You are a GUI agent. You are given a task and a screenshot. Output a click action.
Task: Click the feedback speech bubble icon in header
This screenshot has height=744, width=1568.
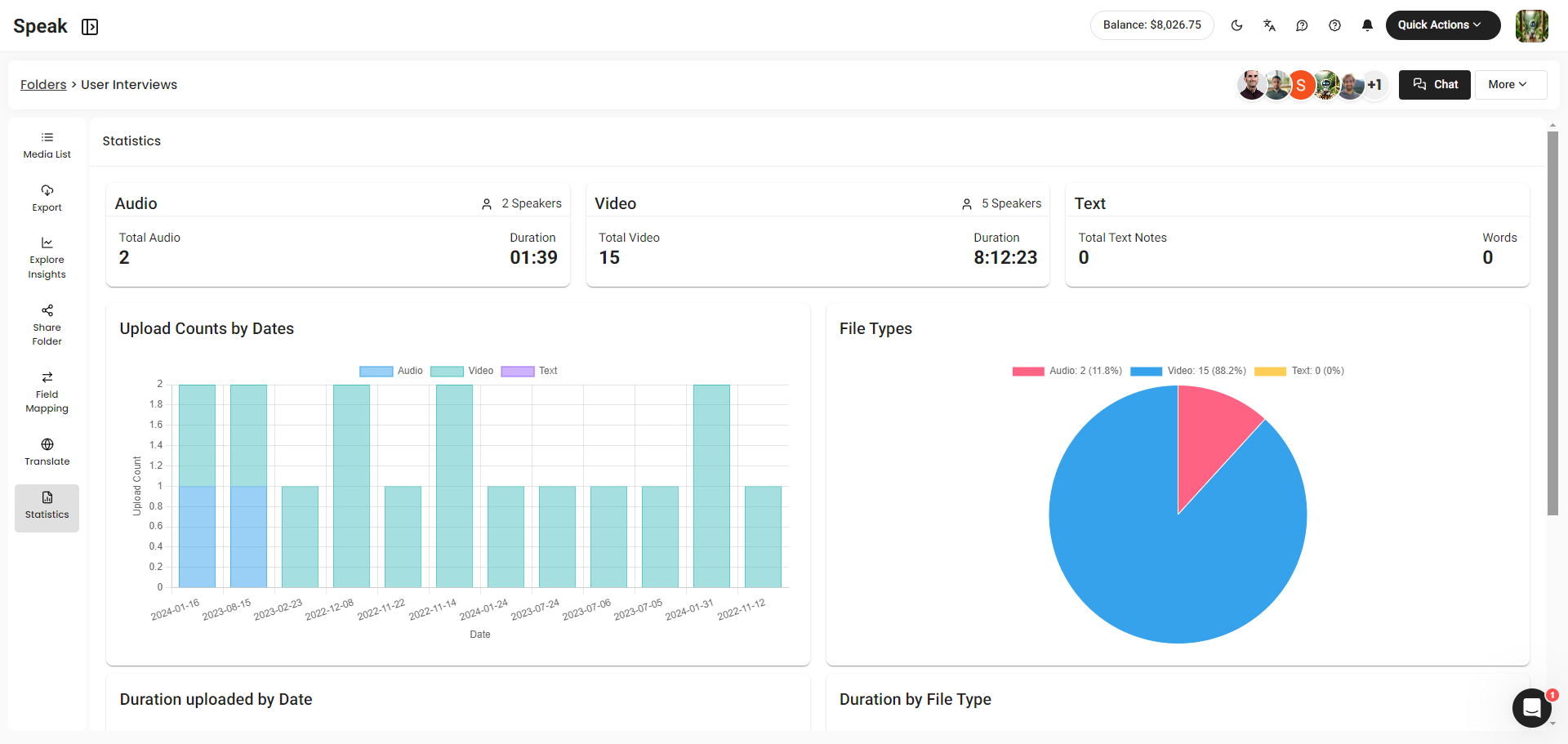point(1302,25)
